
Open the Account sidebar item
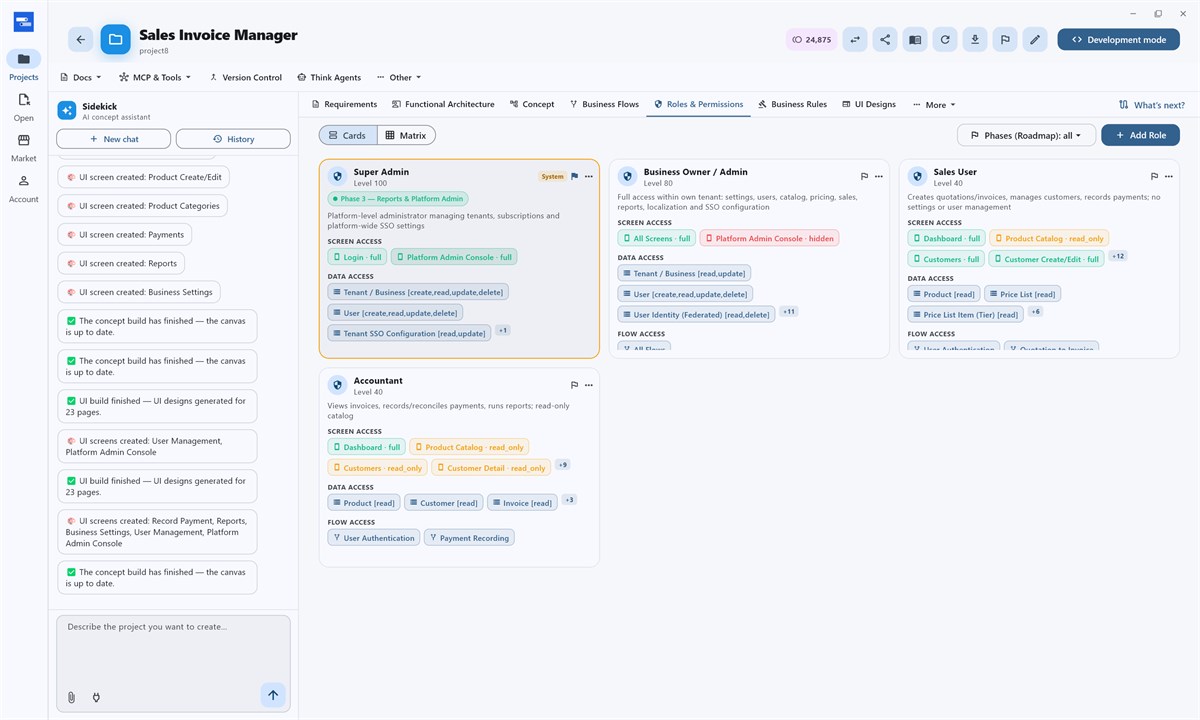coord(24,189)
